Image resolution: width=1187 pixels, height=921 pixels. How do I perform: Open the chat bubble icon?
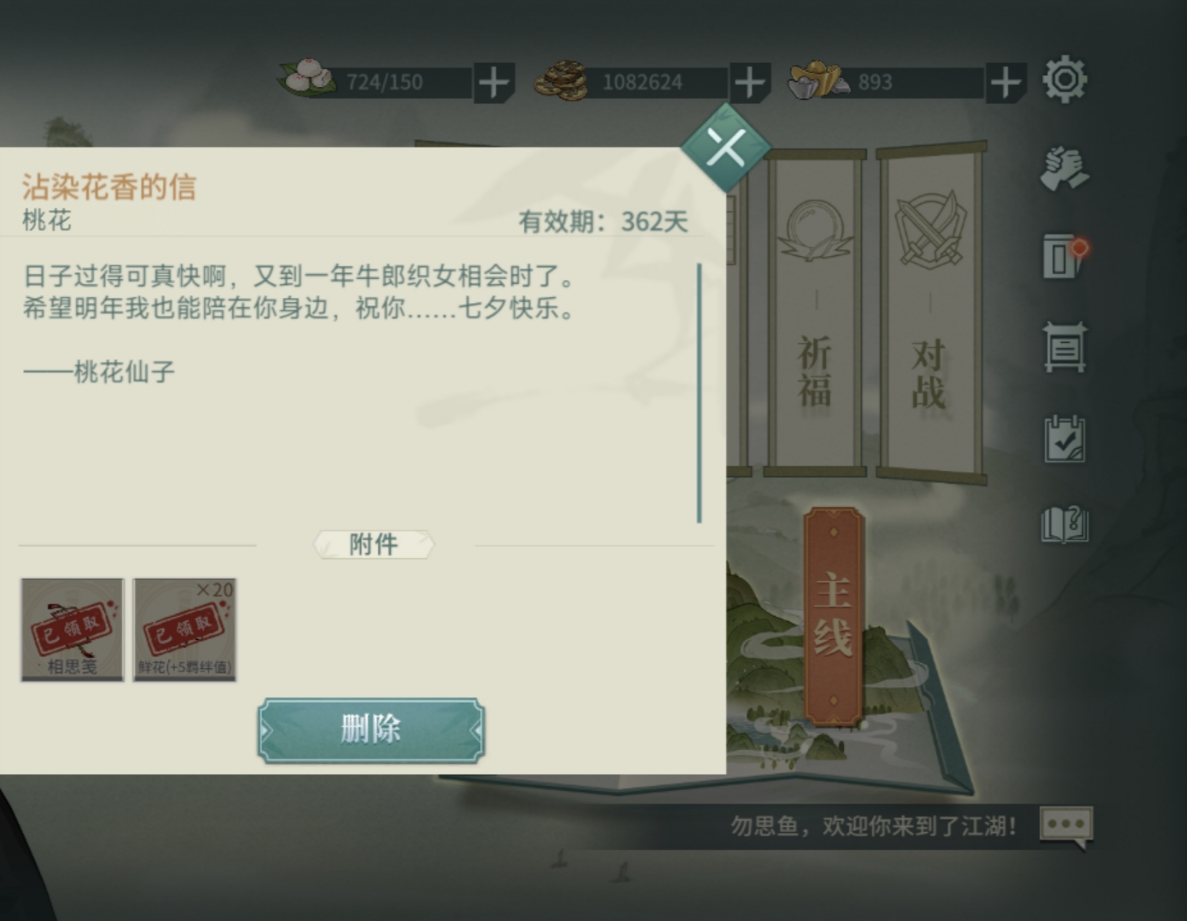click(x=1066, y=826)
